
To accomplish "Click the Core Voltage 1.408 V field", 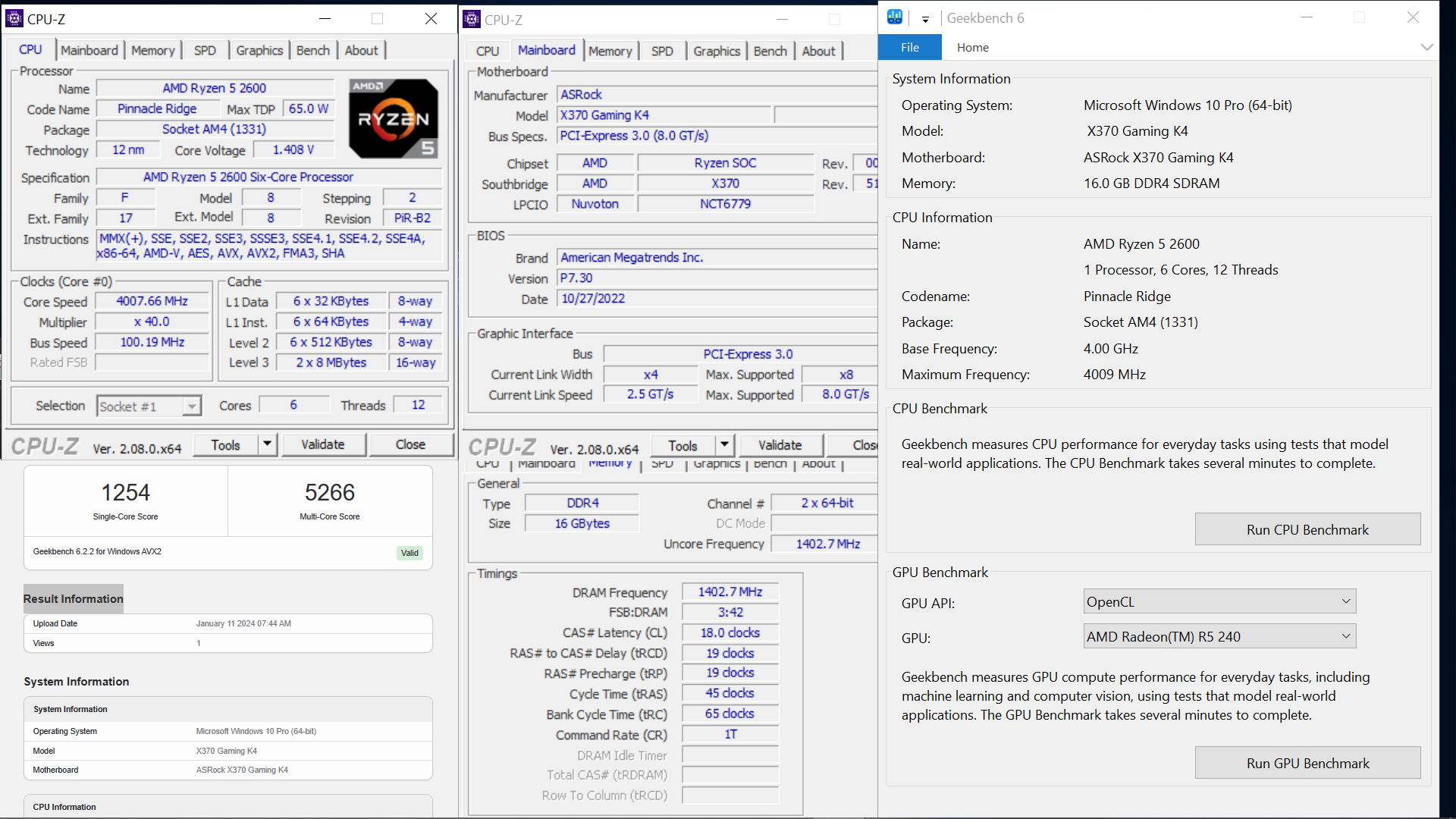I will [x=293, y=149].
